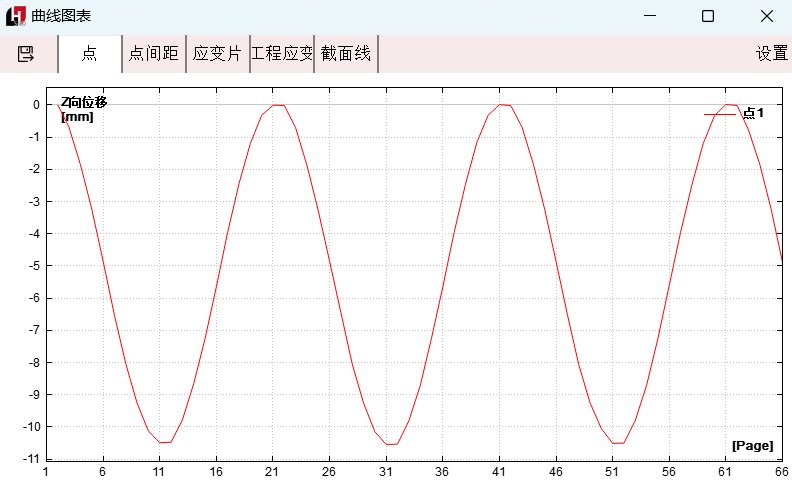The image size is (792, 482).
Task: Minimize the 曲线图表 window
Action: pos(650,16)
